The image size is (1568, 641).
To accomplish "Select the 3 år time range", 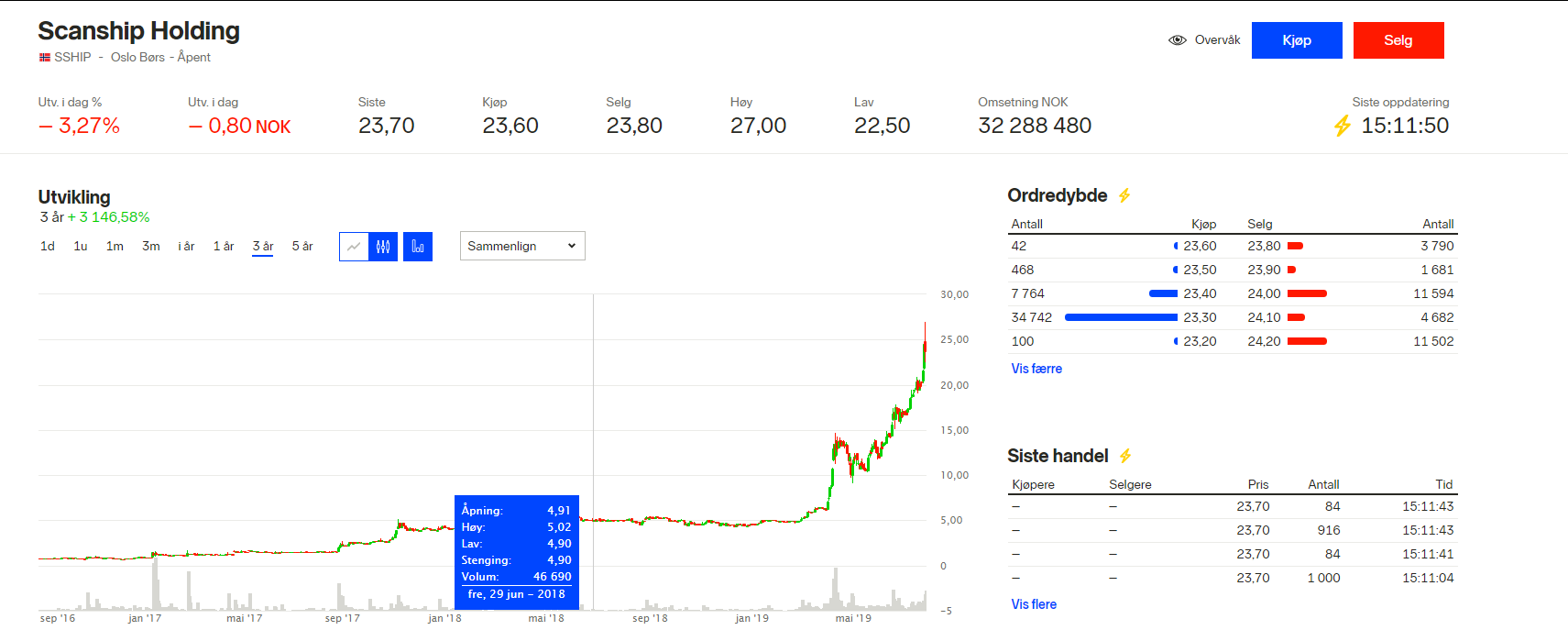I will 263,247.
